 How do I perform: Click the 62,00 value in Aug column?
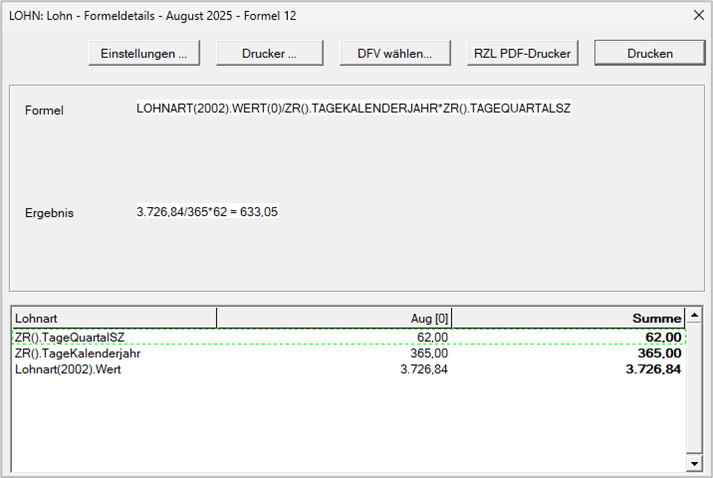pyautogui.click(x=432, y=337)
